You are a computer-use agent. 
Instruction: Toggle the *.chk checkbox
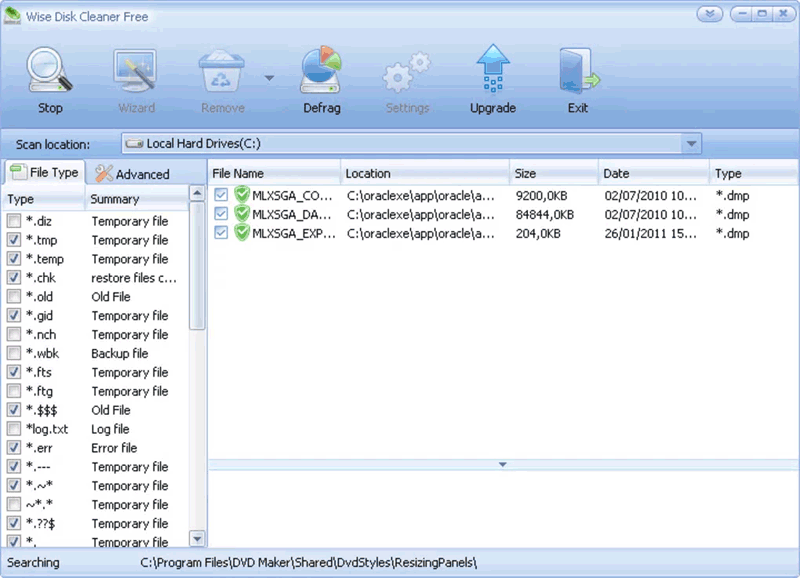[14, 278]
